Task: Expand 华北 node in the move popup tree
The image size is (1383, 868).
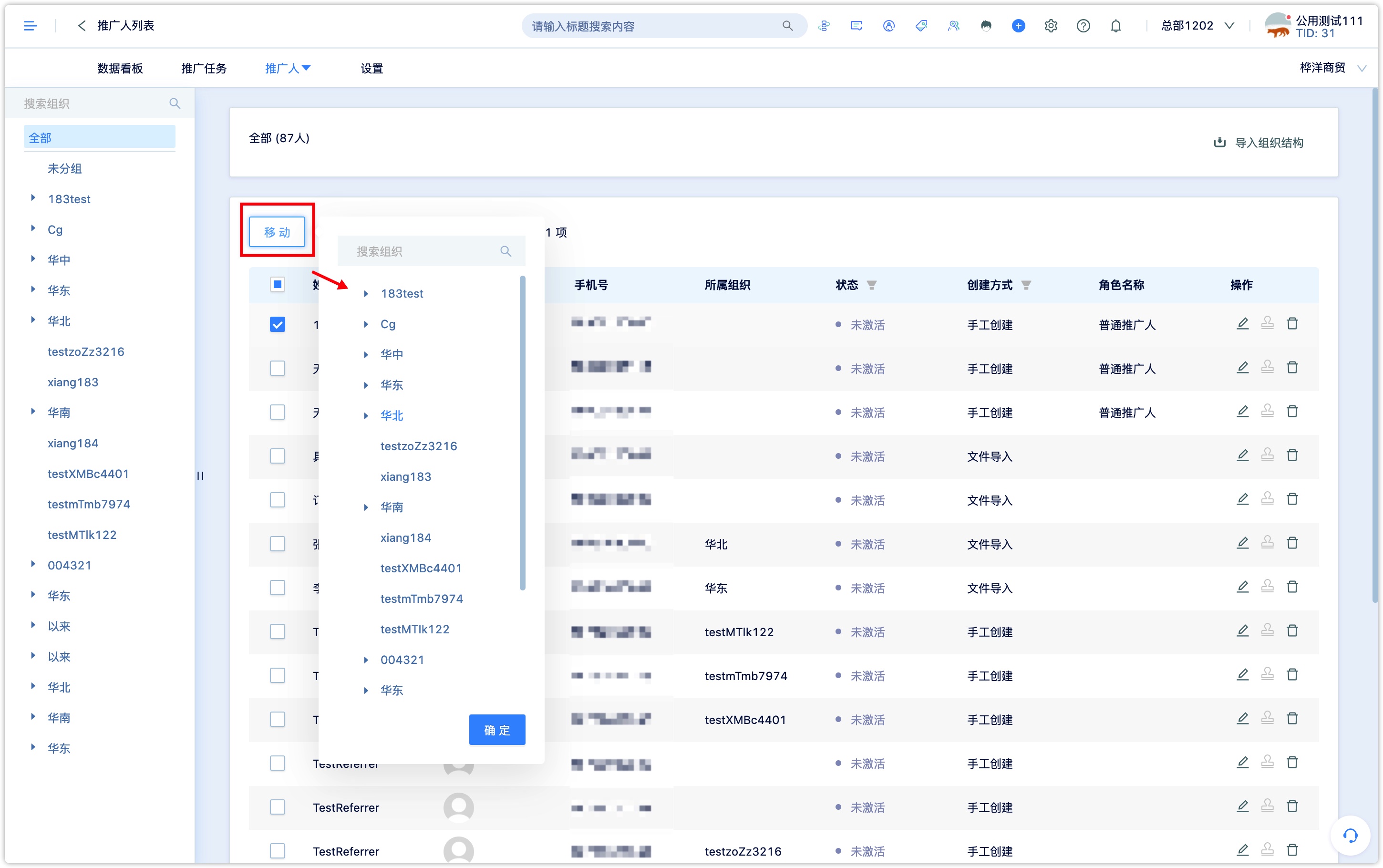Action: point(366,415)
